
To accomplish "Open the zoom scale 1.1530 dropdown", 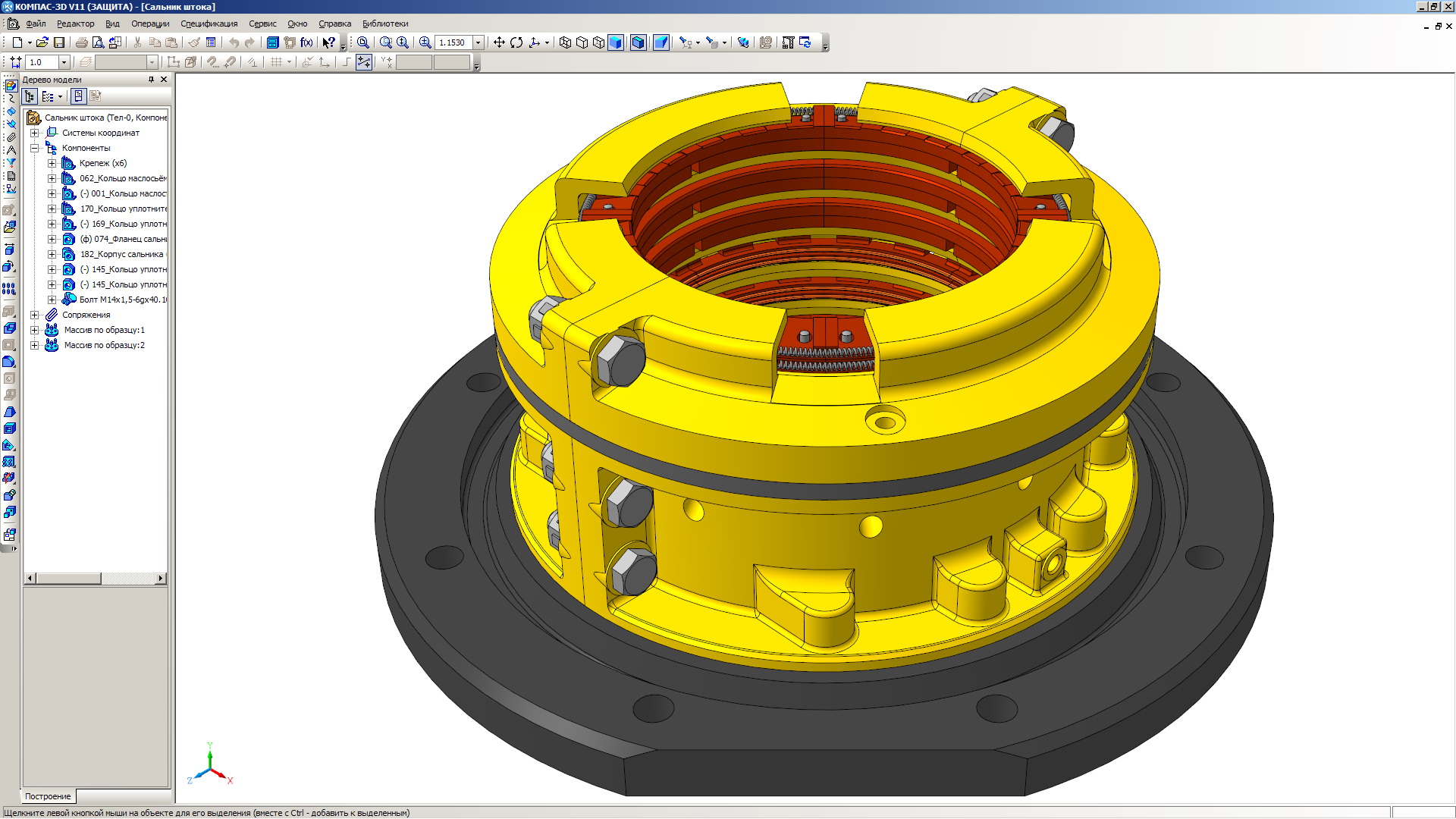I will click(479, 42).
